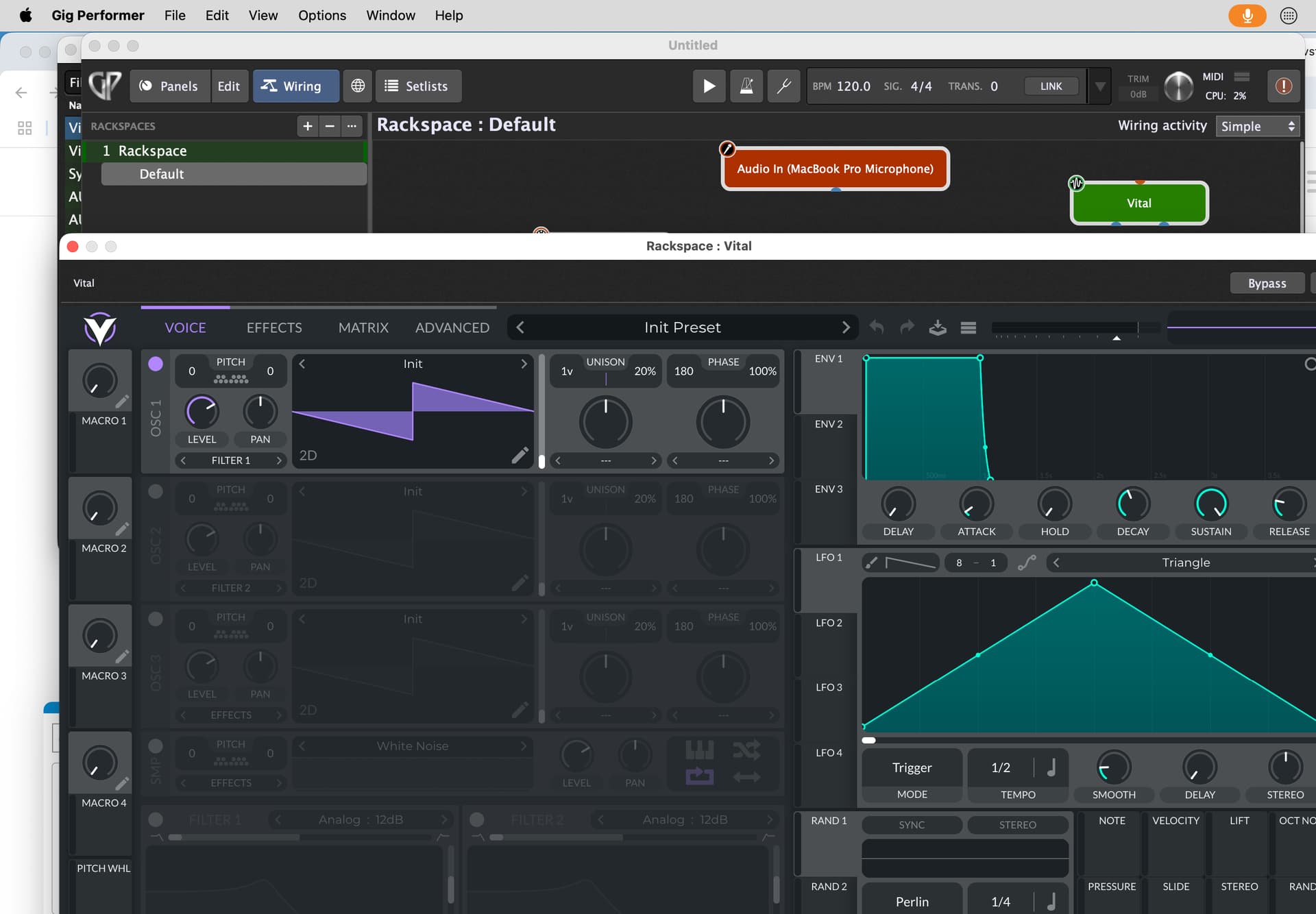Open the Options menu in menu bar
This screenshot has height=914, width=1316.
(321, 15)
